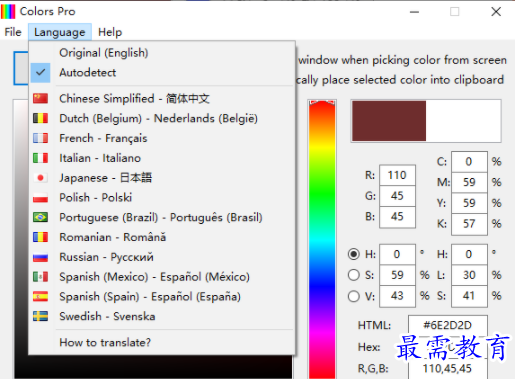Click the Russia flag icon
Viewport: 518px width, 379px height.
tap(40, 257)
